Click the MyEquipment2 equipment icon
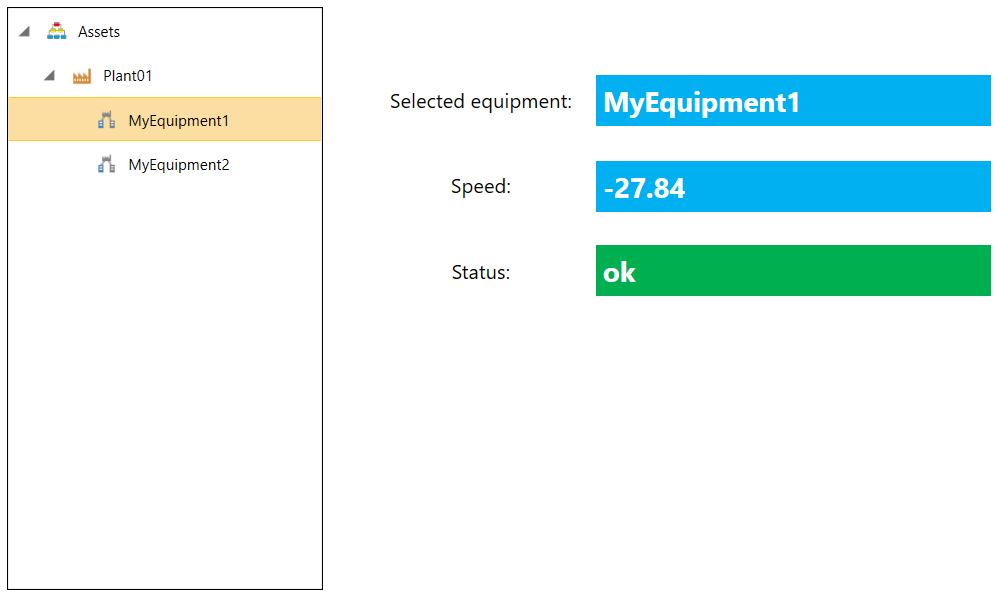 click(106, 165)
